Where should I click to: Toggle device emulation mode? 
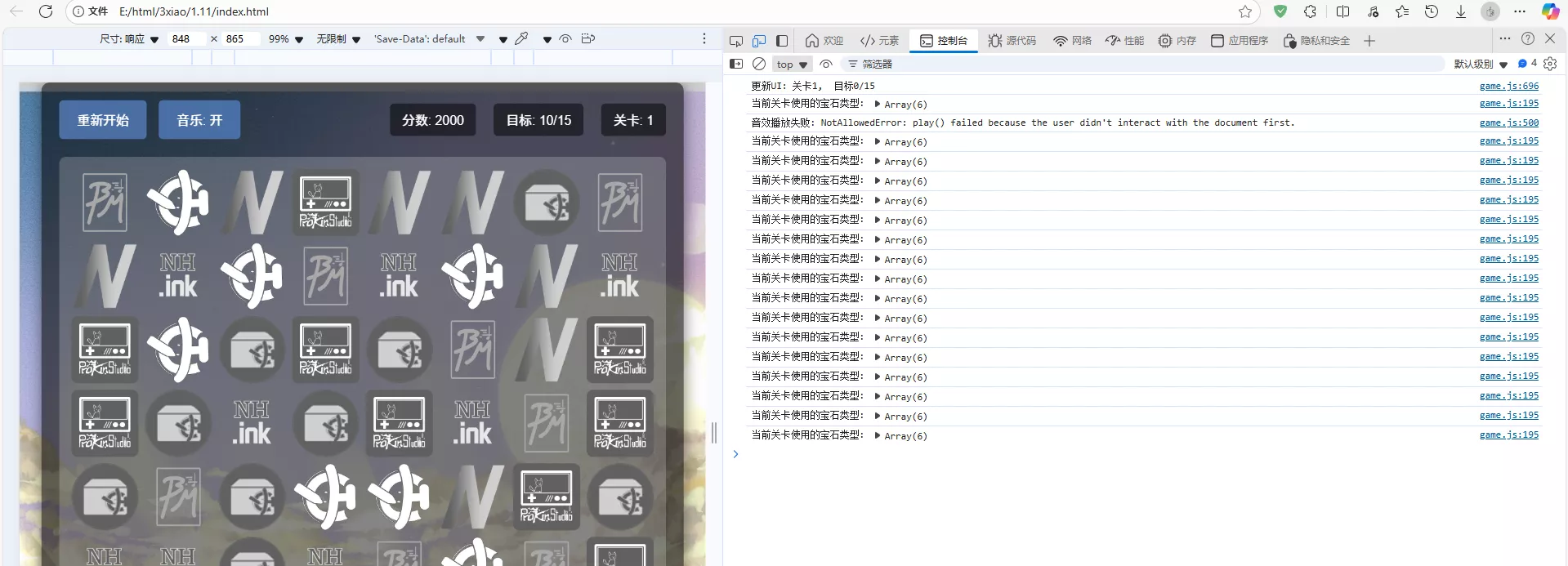coord(759,41)
